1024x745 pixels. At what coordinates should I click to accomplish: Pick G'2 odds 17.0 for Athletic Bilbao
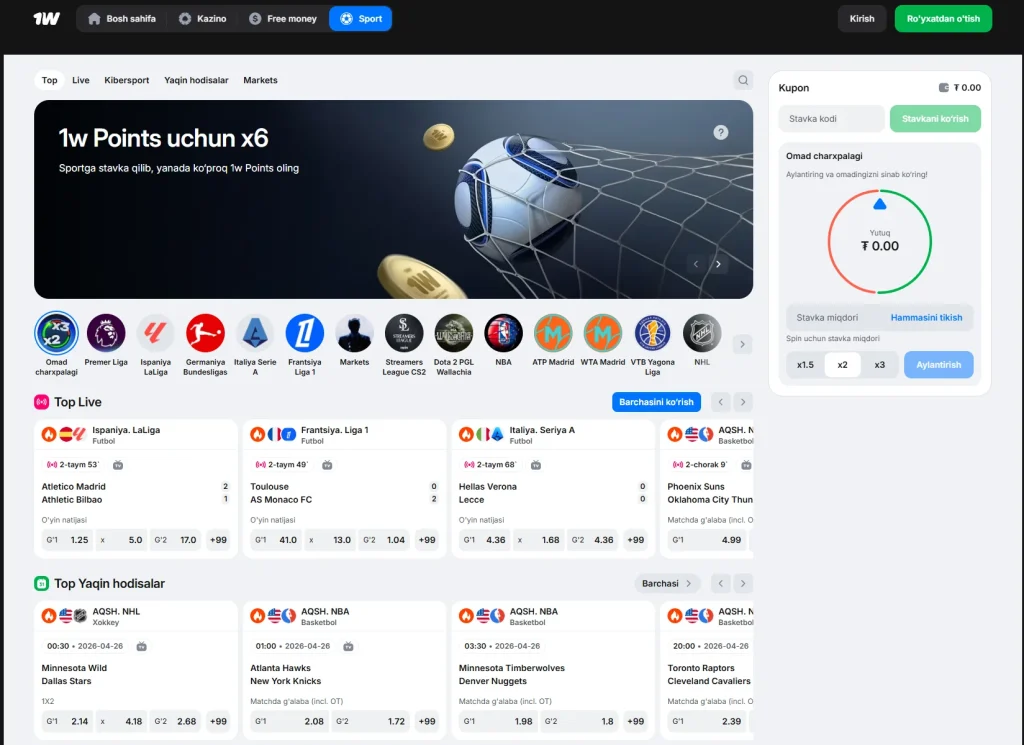pyautogui.click(x=175, y=540)
